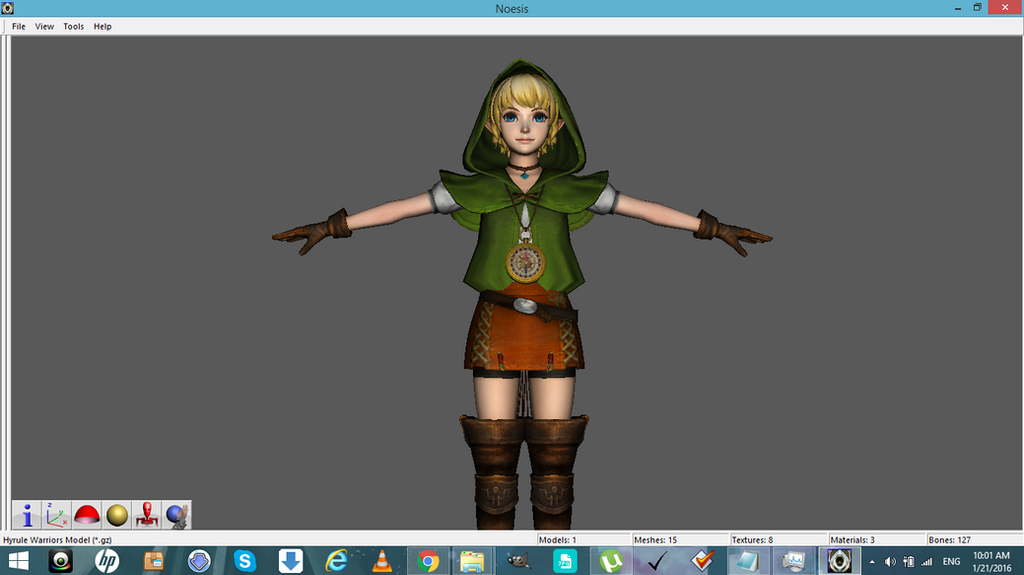
Task: Open the File menu
Action: (18, 26)
